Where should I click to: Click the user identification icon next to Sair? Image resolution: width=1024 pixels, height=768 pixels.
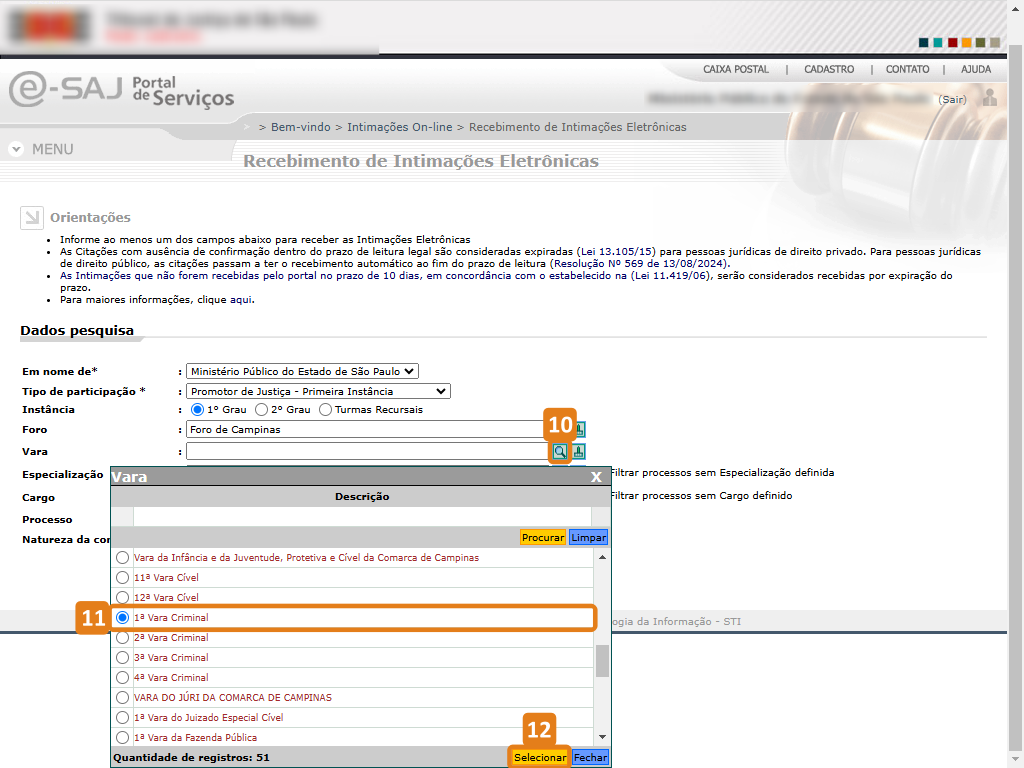(x=989, y=98)
